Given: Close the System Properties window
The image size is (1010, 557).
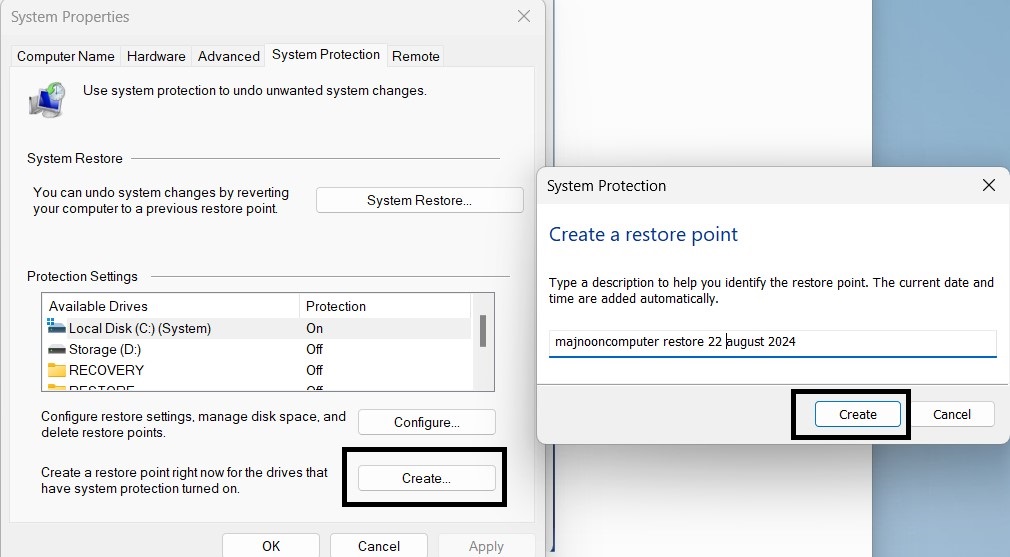Looking at the screenshot, I should 524,16.
